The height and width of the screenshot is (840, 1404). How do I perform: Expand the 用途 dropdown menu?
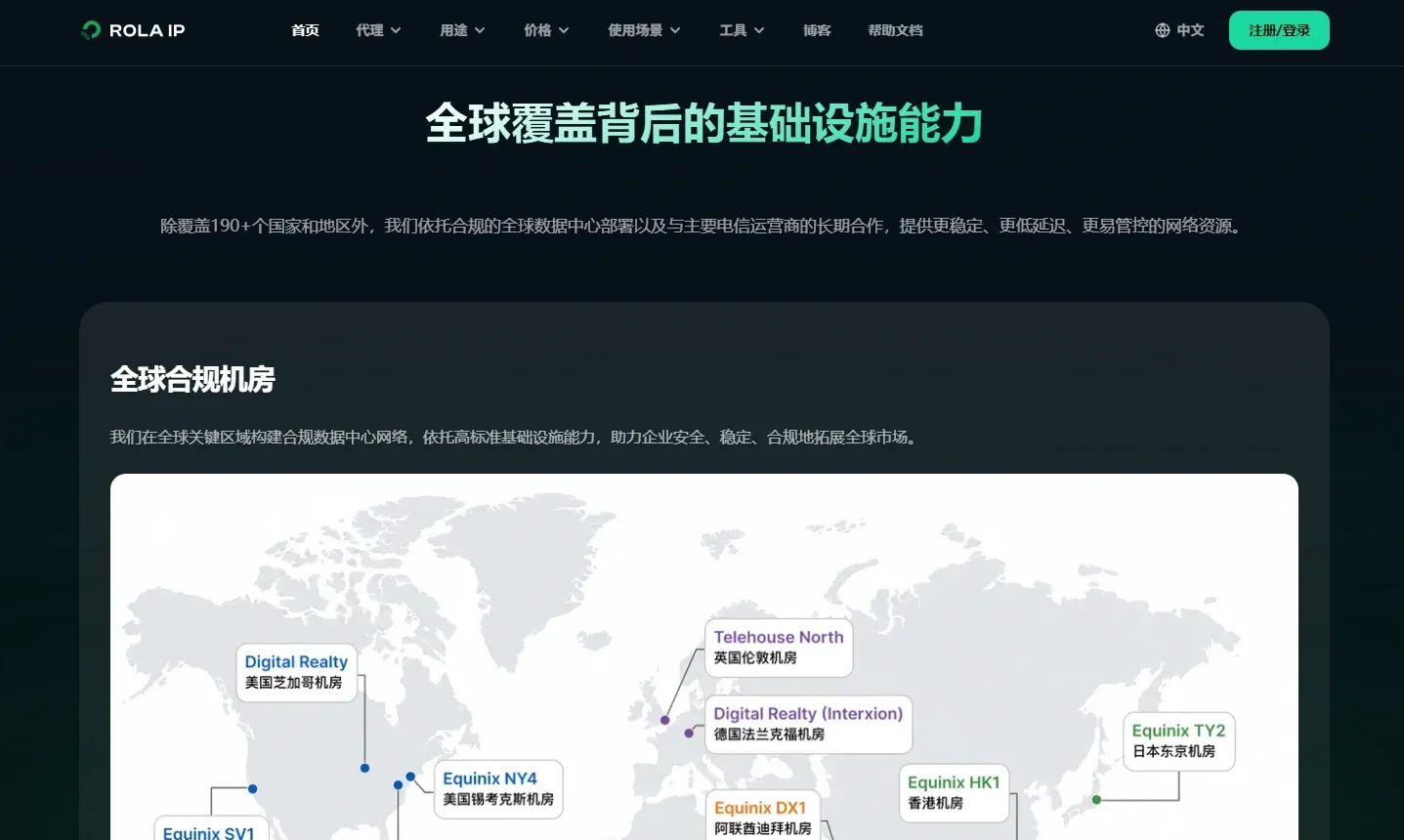click(x=462, y=30)
